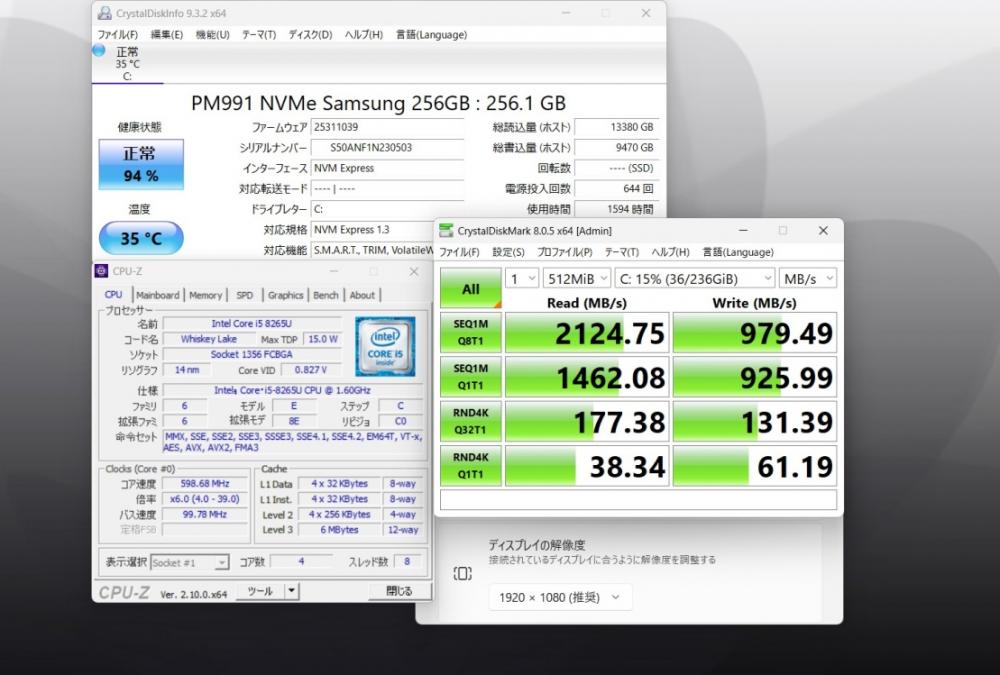The height and width of the screenshot is (675, 1000).
Task: Click the 正常 94 % health status button
Action: (x=141, y=165)
